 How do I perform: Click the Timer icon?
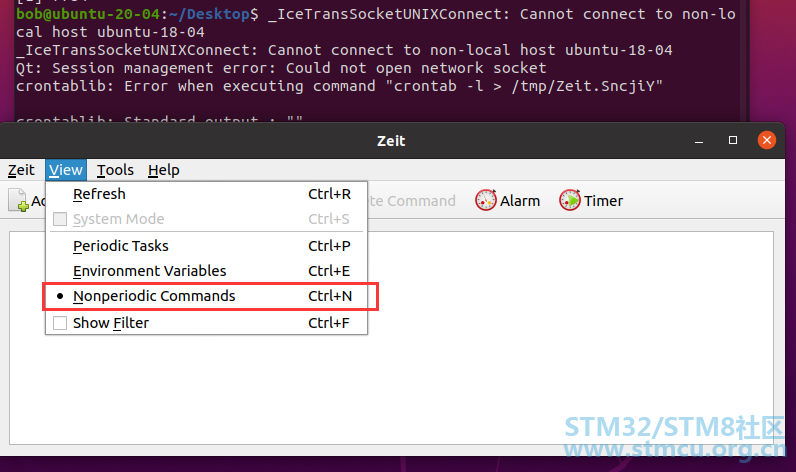point(570,200)
